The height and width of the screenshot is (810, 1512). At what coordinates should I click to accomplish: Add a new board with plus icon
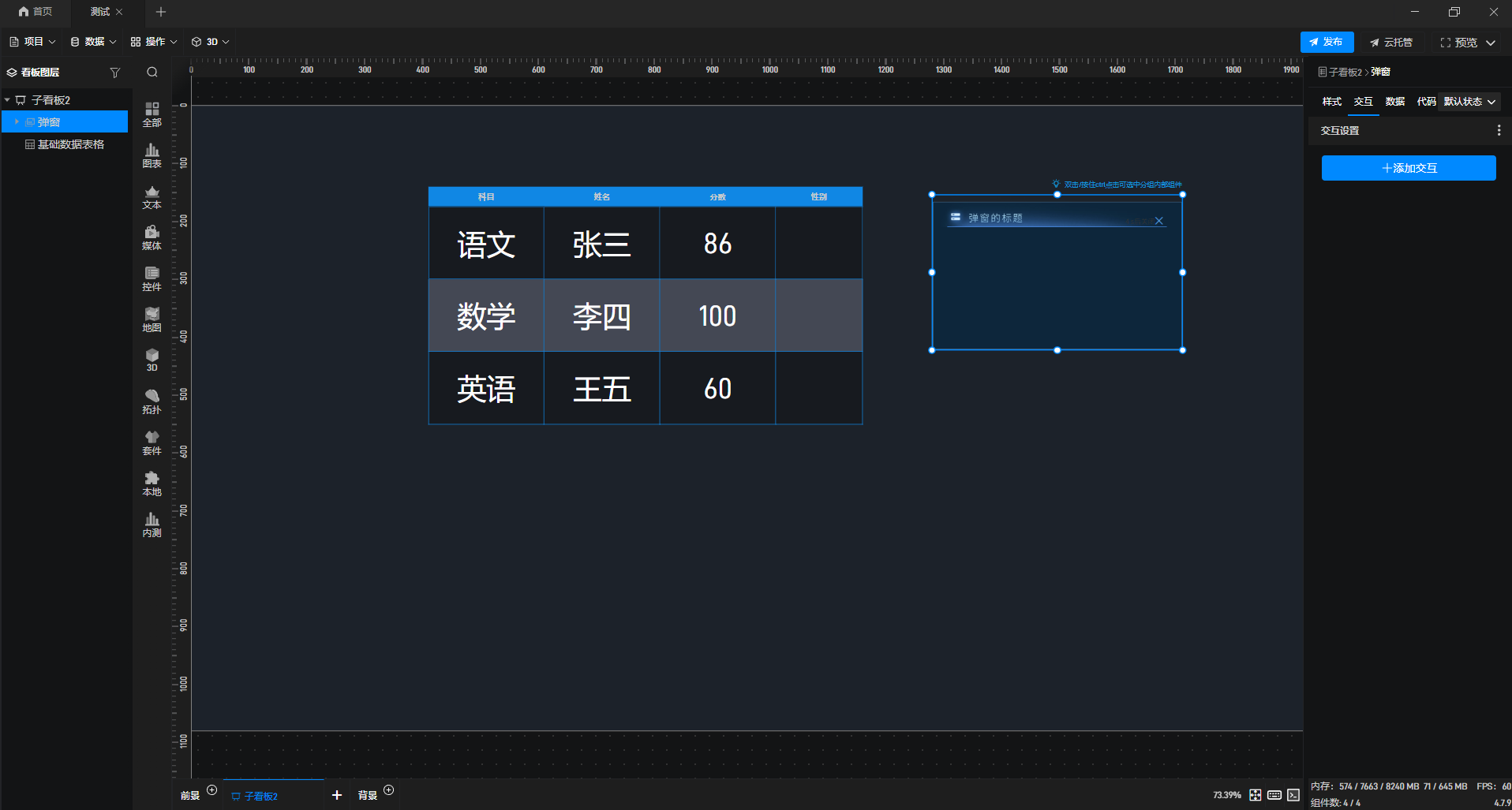[337, 795]
